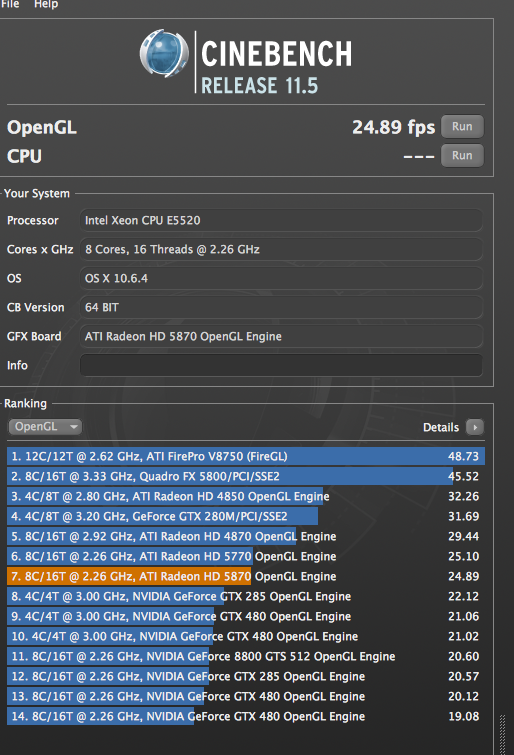
Task: Click the GFX Board field Radeon HD 5870
Action: [281, 336]
